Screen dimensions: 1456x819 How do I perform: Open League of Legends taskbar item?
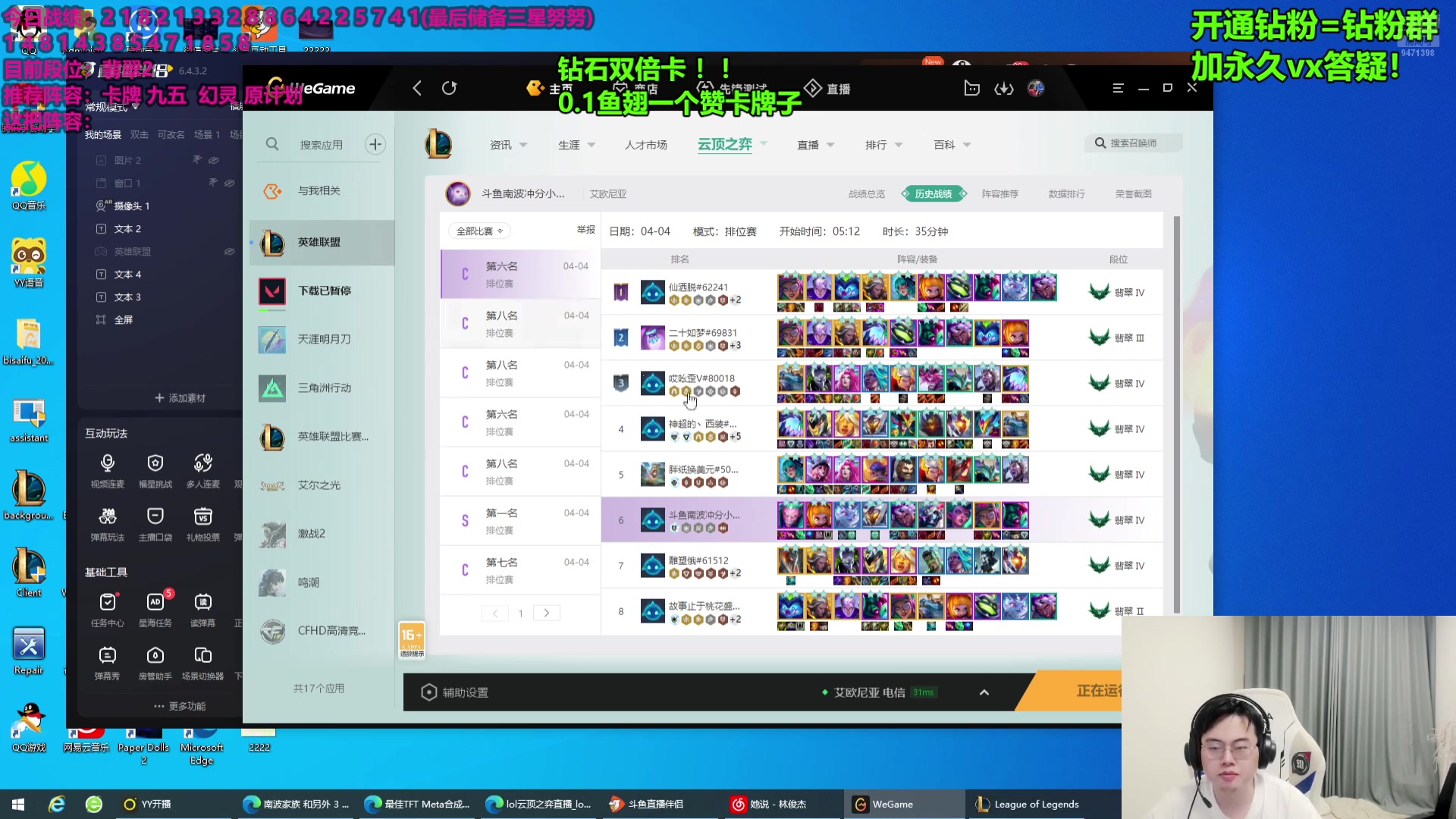click(1028, 804)
